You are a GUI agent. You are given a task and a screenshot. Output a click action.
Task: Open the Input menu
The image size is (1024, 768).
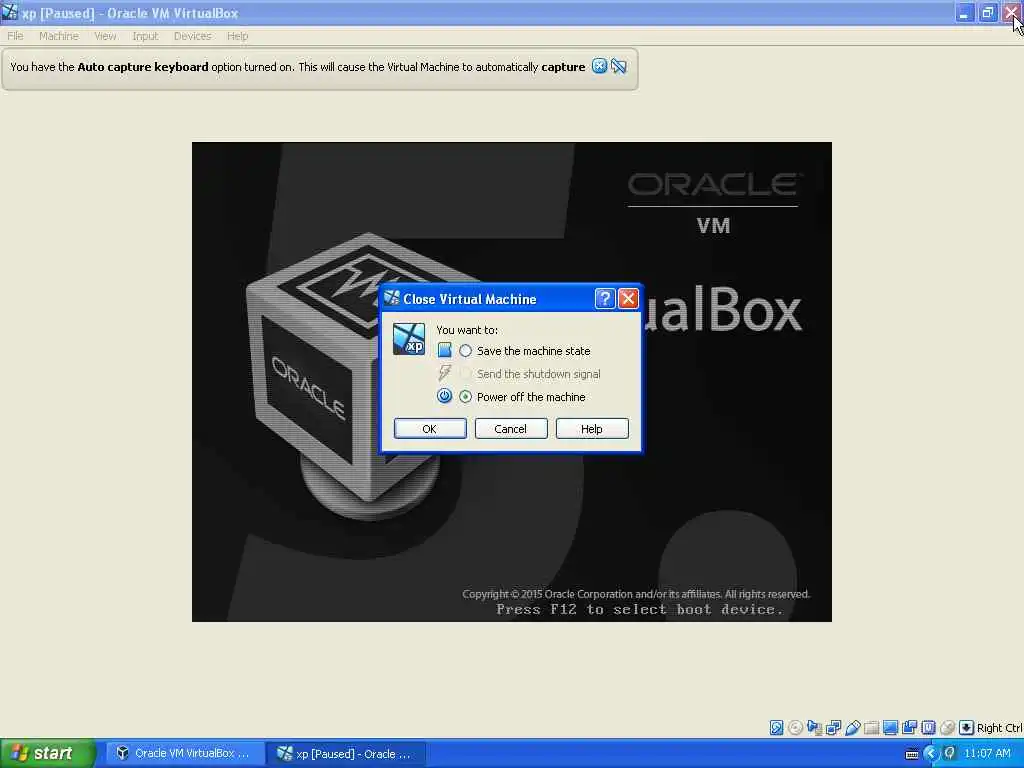point(145,36)
